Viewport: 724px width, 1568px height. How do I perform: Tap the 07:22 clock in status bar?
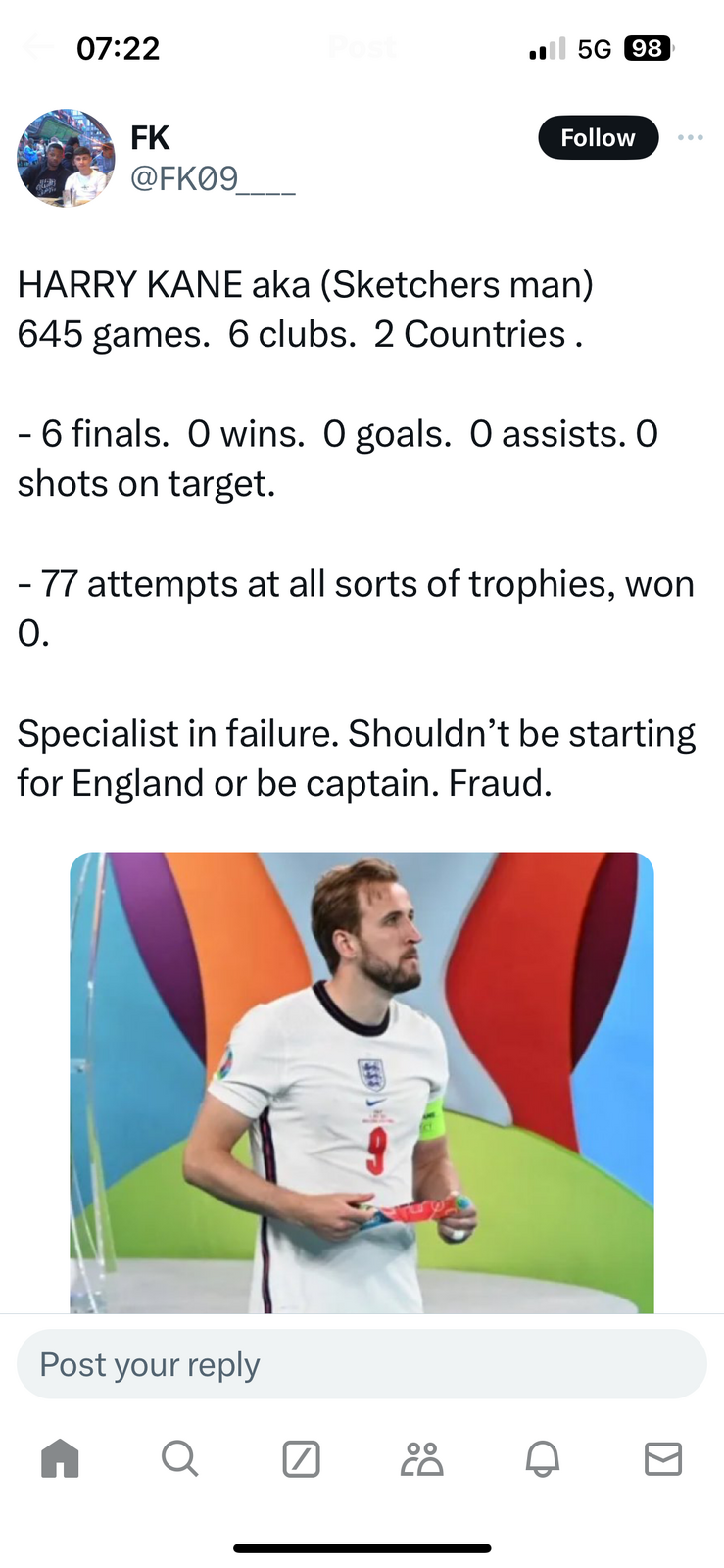click(x=118, y=48)
